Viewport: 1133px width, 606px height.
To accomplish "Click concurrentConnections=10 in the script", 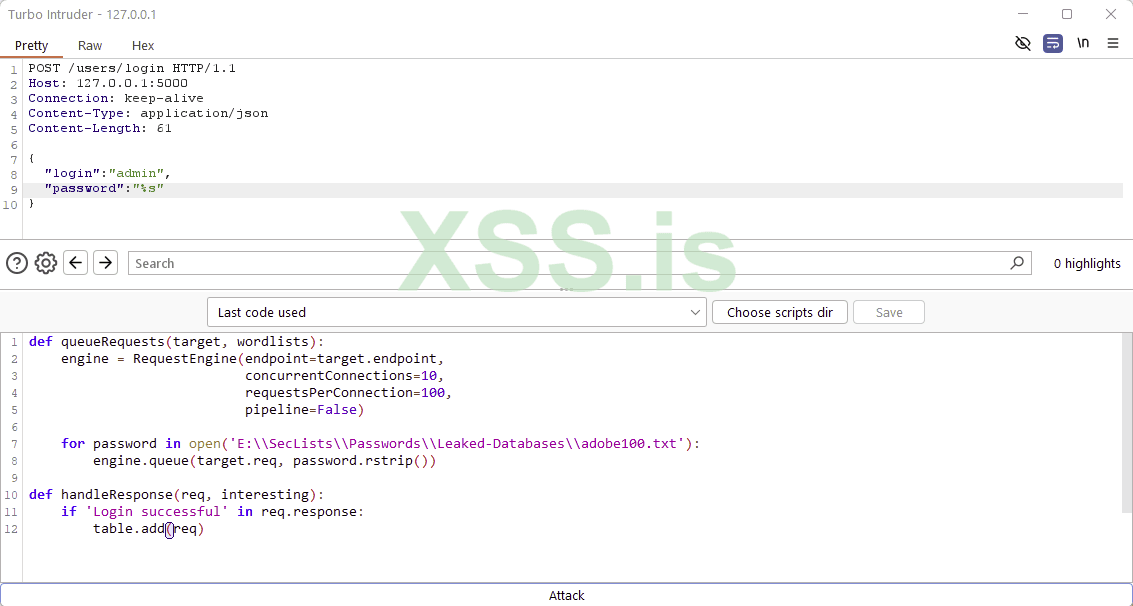I will pyautogui.click(x=345, y=376).
